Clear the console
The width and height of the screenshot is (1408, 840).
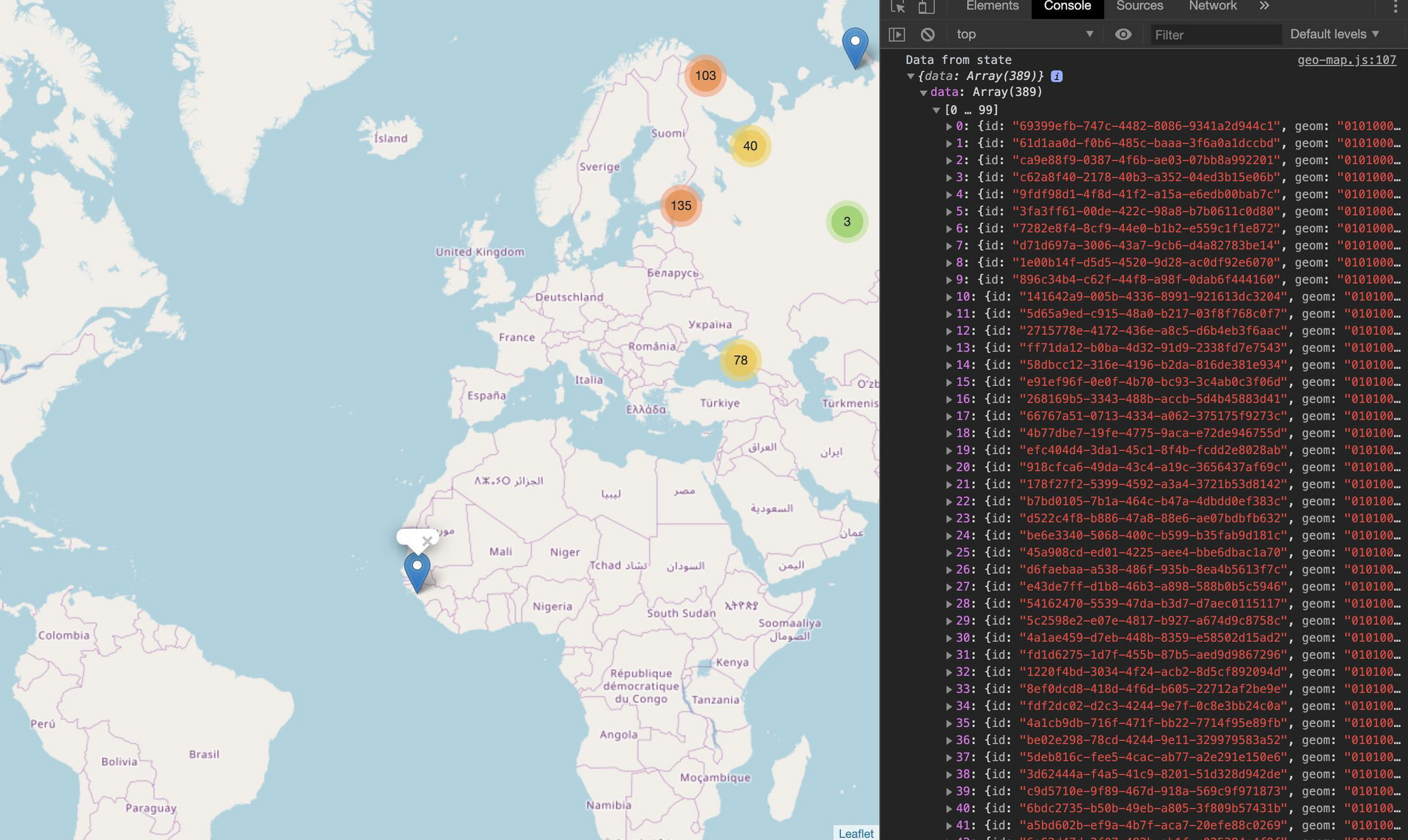pos(927,34)
